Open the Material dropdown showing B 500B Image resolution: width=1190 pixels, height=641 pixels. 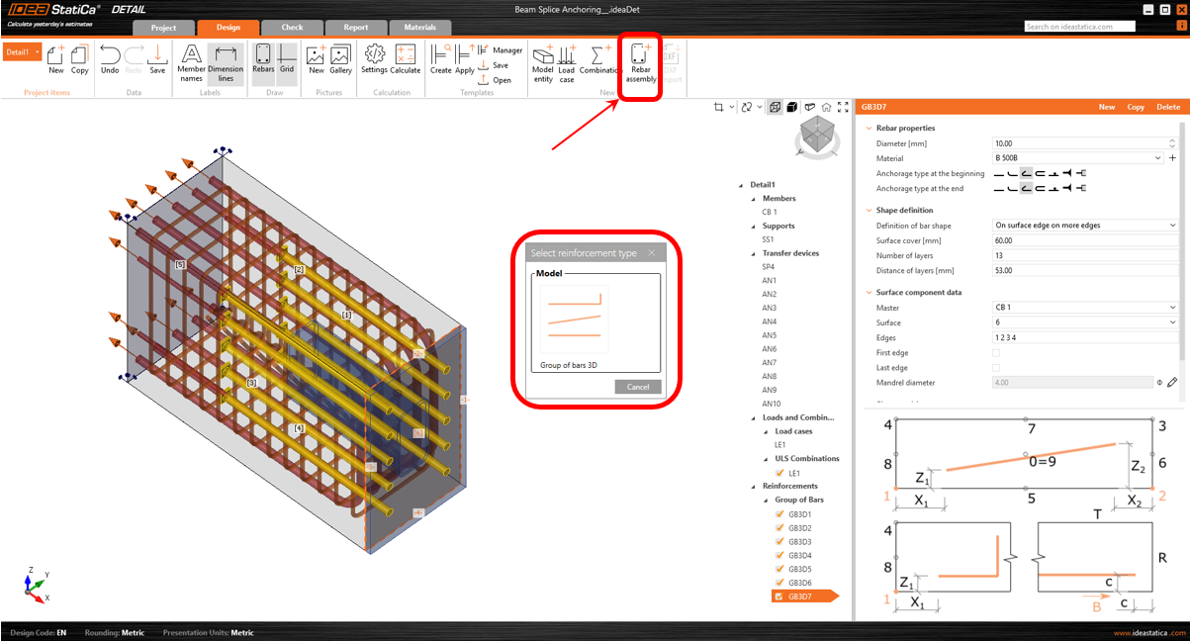point(1078,158)
